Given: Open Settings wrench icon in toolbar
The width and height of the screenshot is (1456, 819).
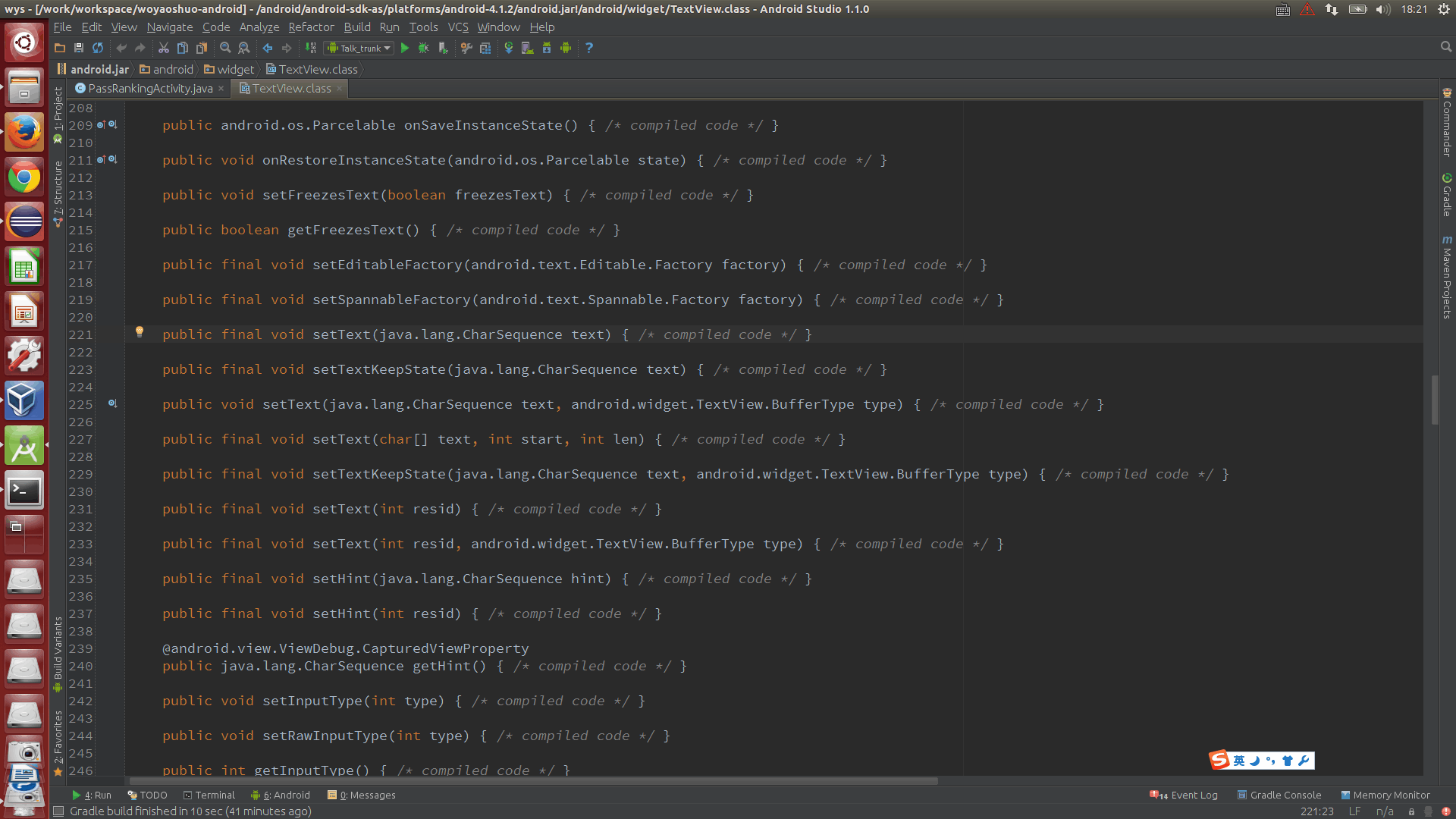Looking at the screenshot, I should point(466,48).
